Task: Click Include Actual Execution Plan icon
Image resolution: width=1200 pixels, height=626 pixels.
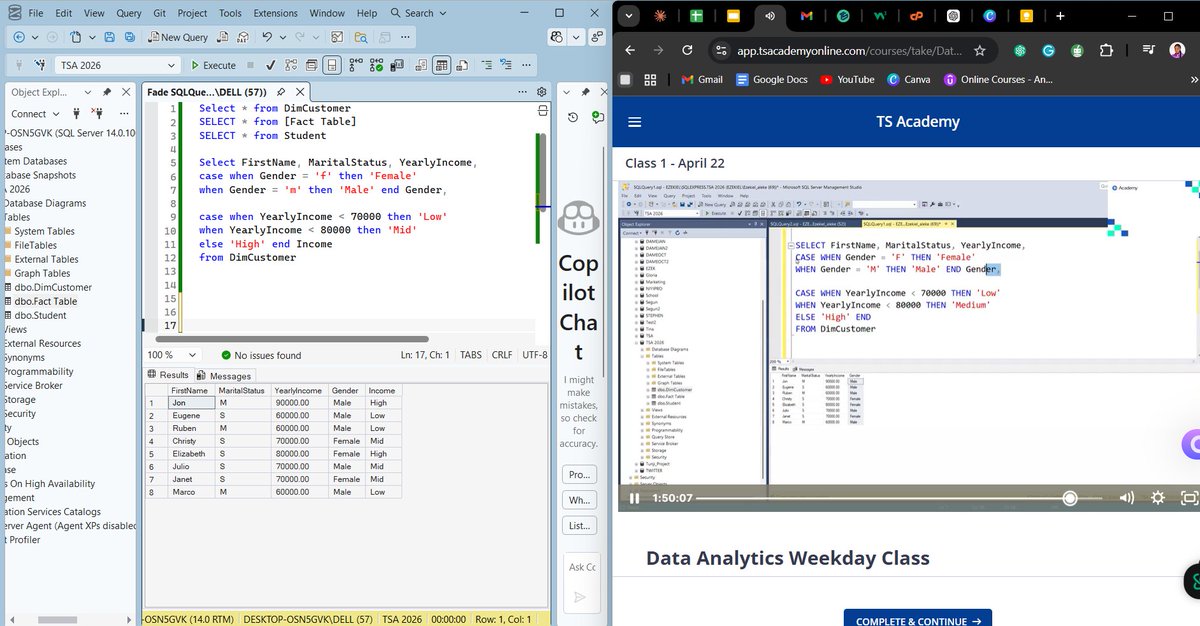Action: tap(355, 66)
